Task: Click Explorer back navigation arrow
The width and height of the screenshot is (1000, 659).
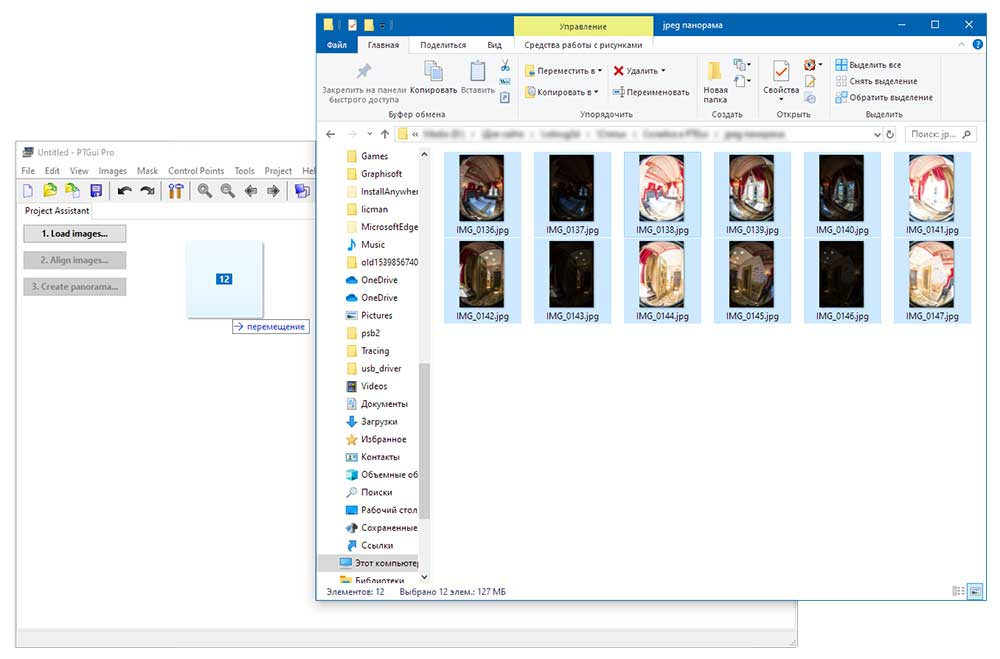Action: tap(330, 134)
